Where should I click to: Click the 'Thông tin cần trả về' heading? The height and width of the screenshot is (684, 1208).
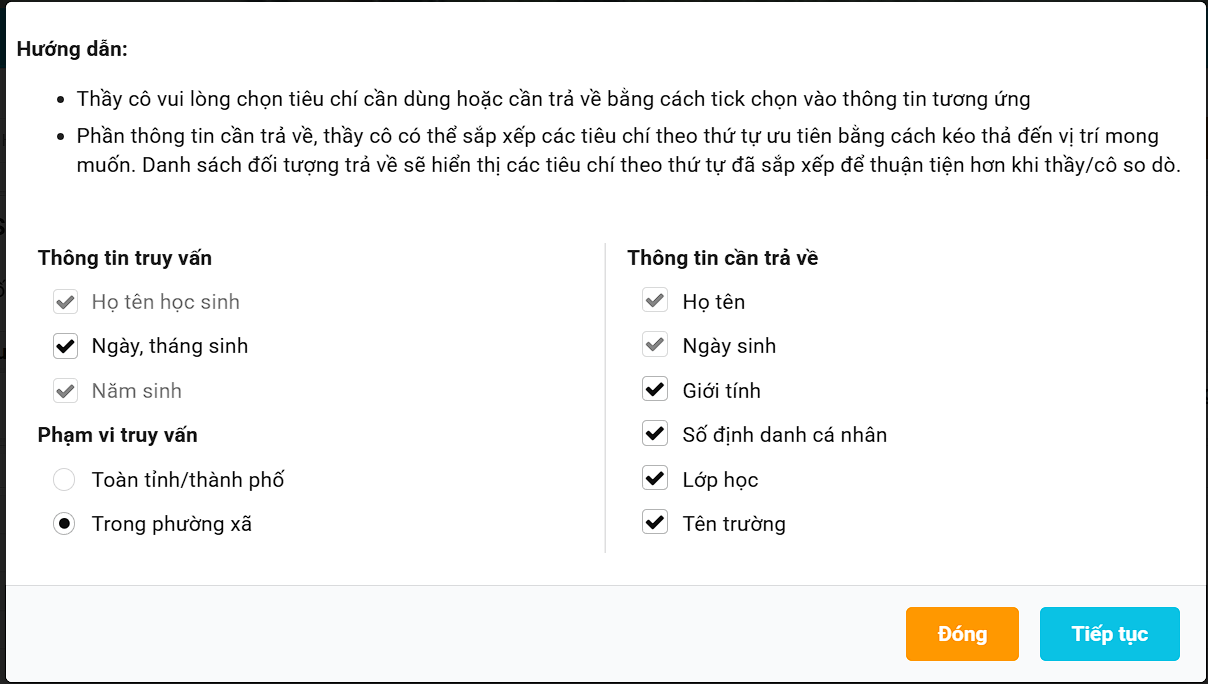coord(723,258)
